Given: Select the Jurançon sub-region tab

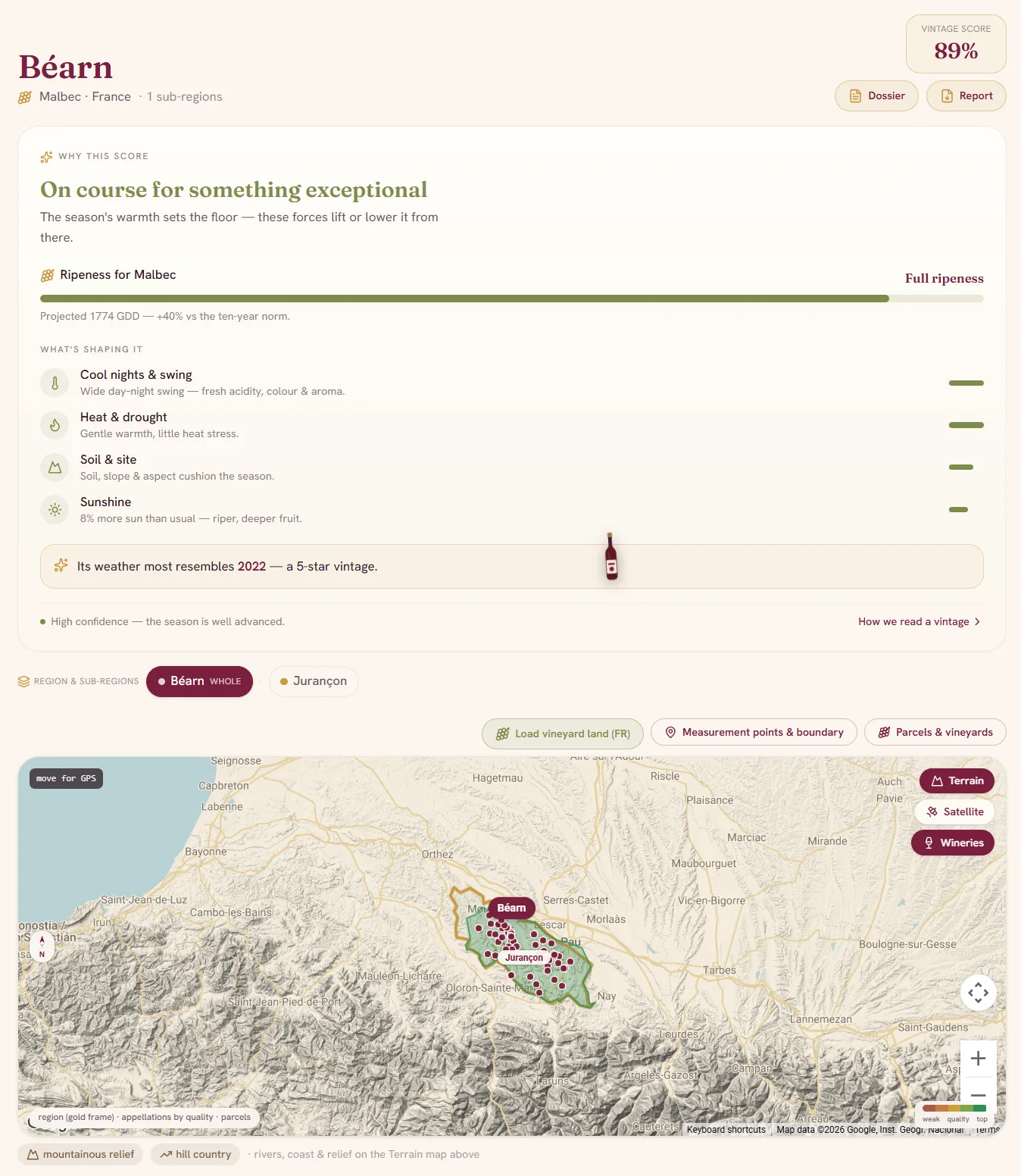Looking at the screenshot, I should [314, 681].
